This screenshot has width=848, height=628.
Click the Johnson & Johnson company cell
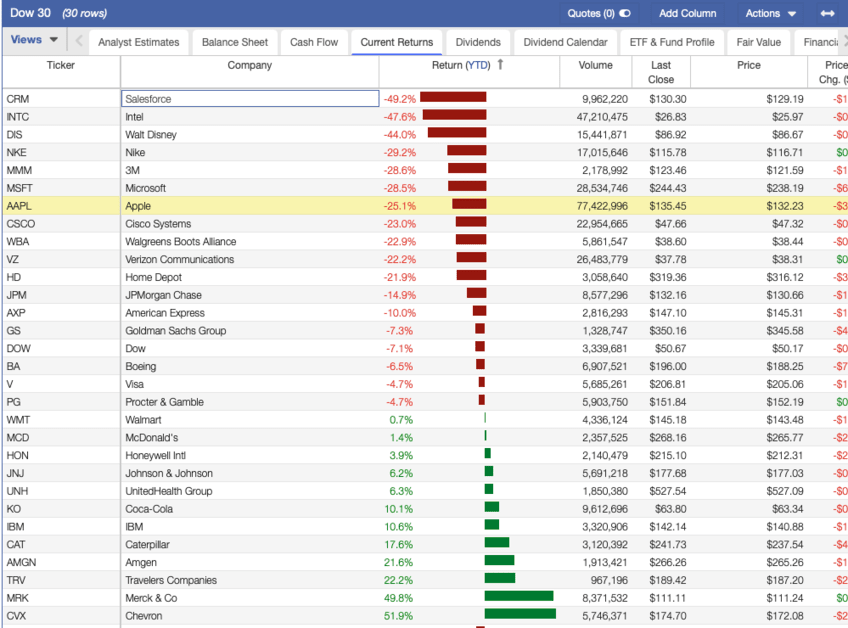(x=250, y=474)
